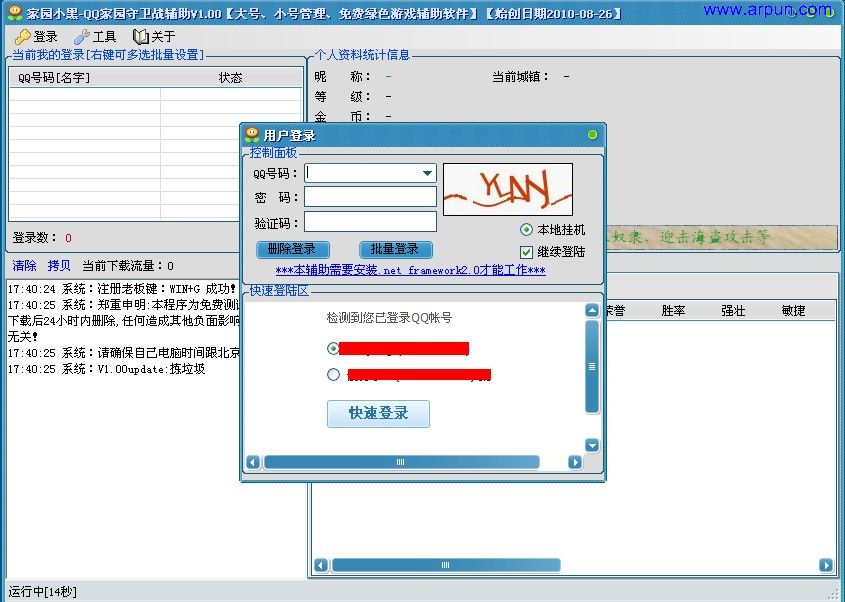The height and width of the screenshot is (602, 845).
Task: Select the first detected QQ account radio
Action: (x=333, y=348)
